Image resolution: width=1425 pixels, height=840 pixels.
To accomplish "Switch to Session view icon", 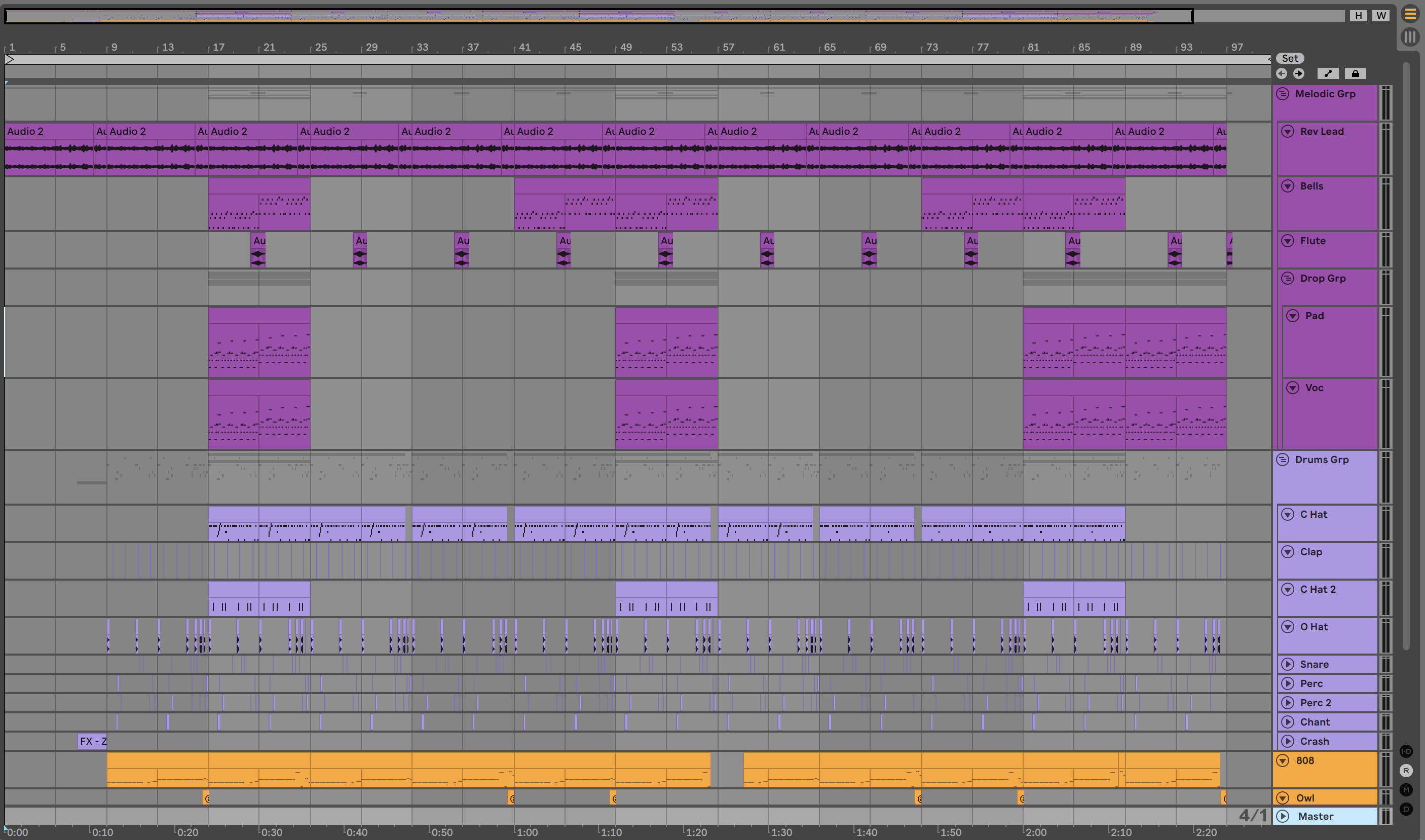I will [x=1410, y=37].
